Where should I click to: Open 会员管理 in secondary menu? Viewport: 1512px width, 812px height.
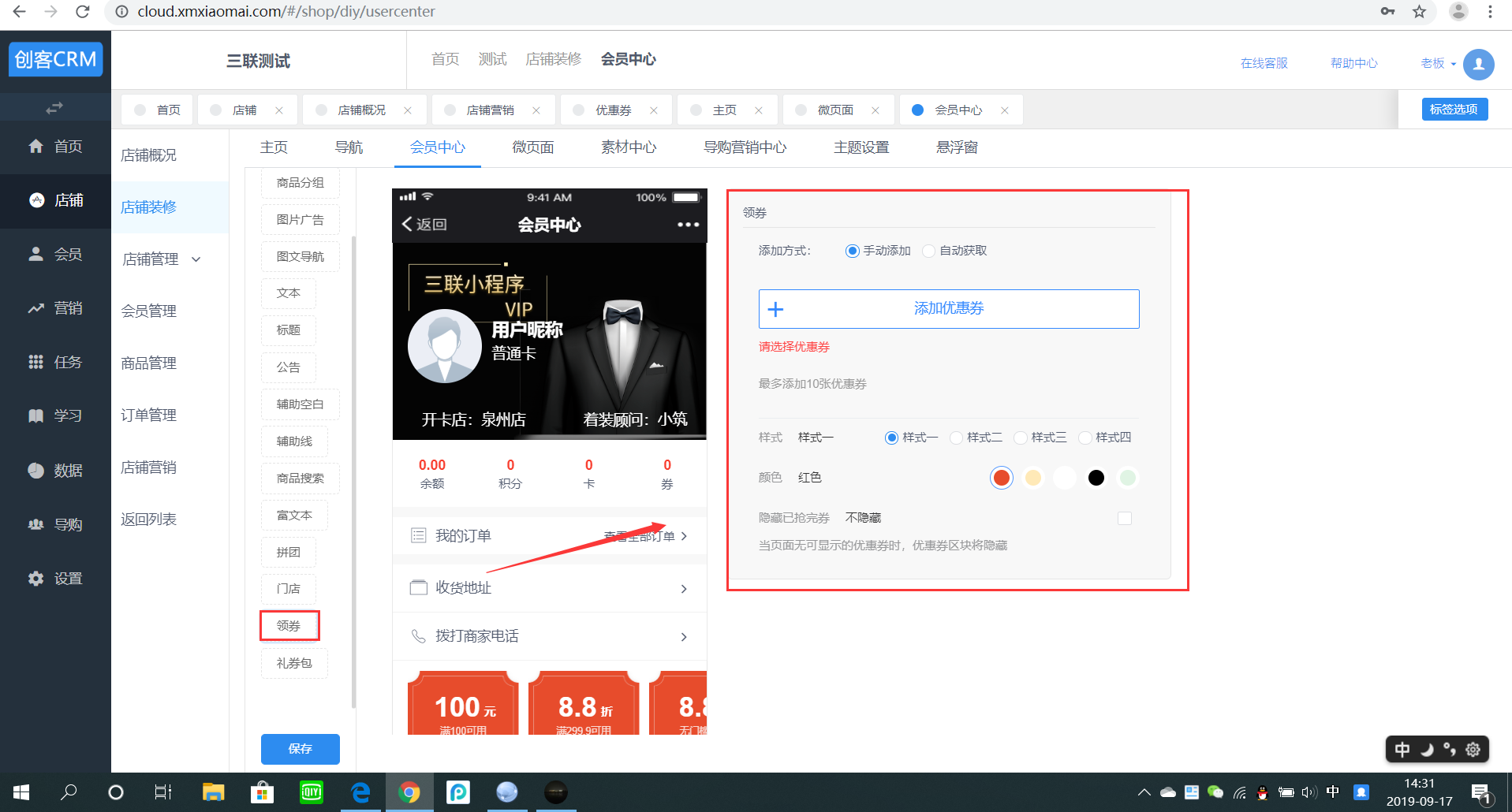(149, 311)
